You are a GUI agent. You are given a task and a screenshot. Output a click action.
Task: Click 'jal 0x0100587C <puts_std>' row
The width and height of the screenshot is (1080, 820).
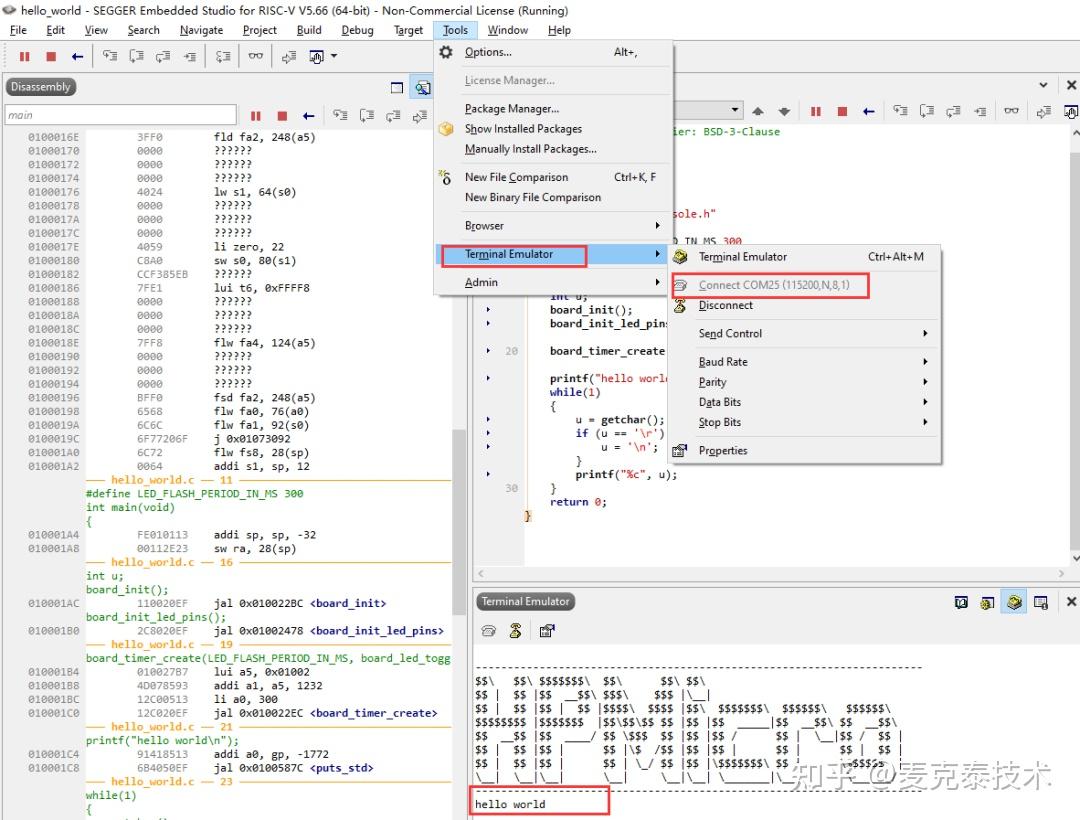(293, 768)
